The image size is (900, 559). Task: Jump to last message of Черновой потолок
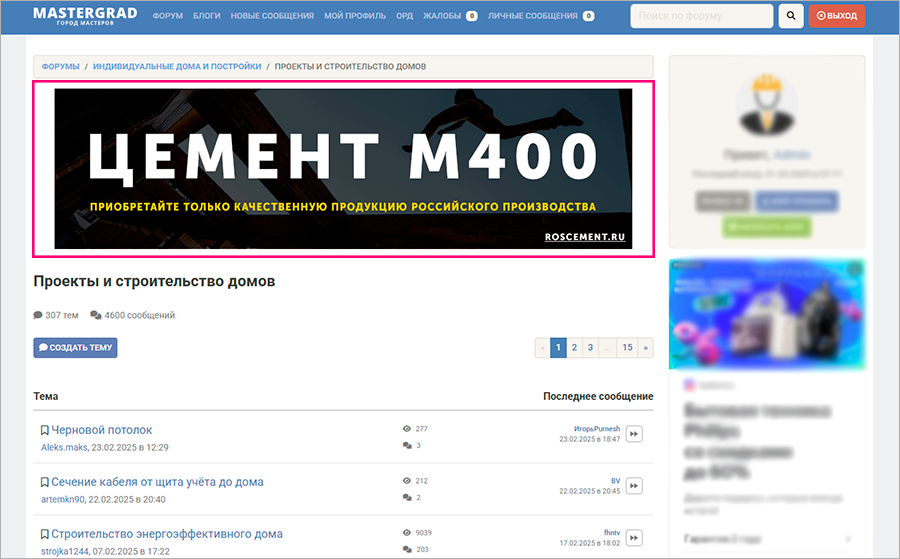pos(634,434)
